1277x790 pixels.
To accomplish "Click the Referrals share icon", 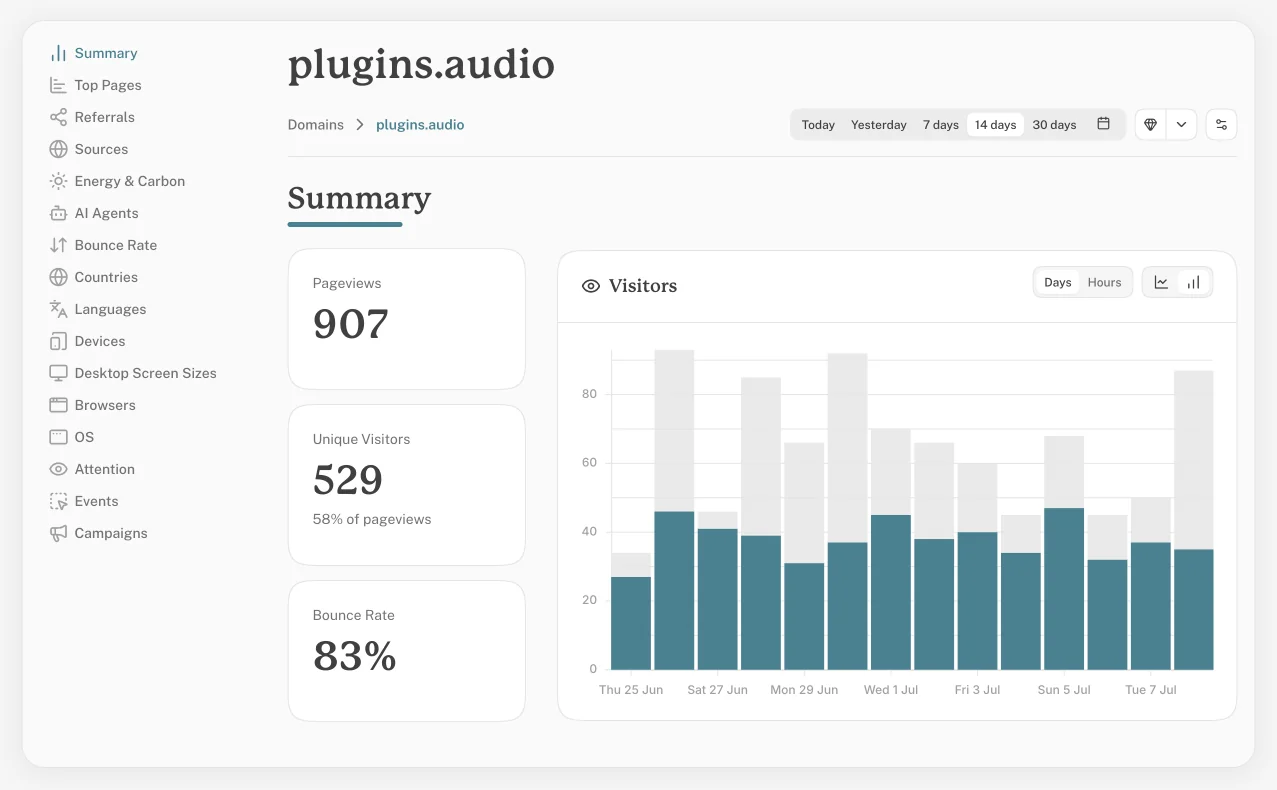I will click(58, 117).
